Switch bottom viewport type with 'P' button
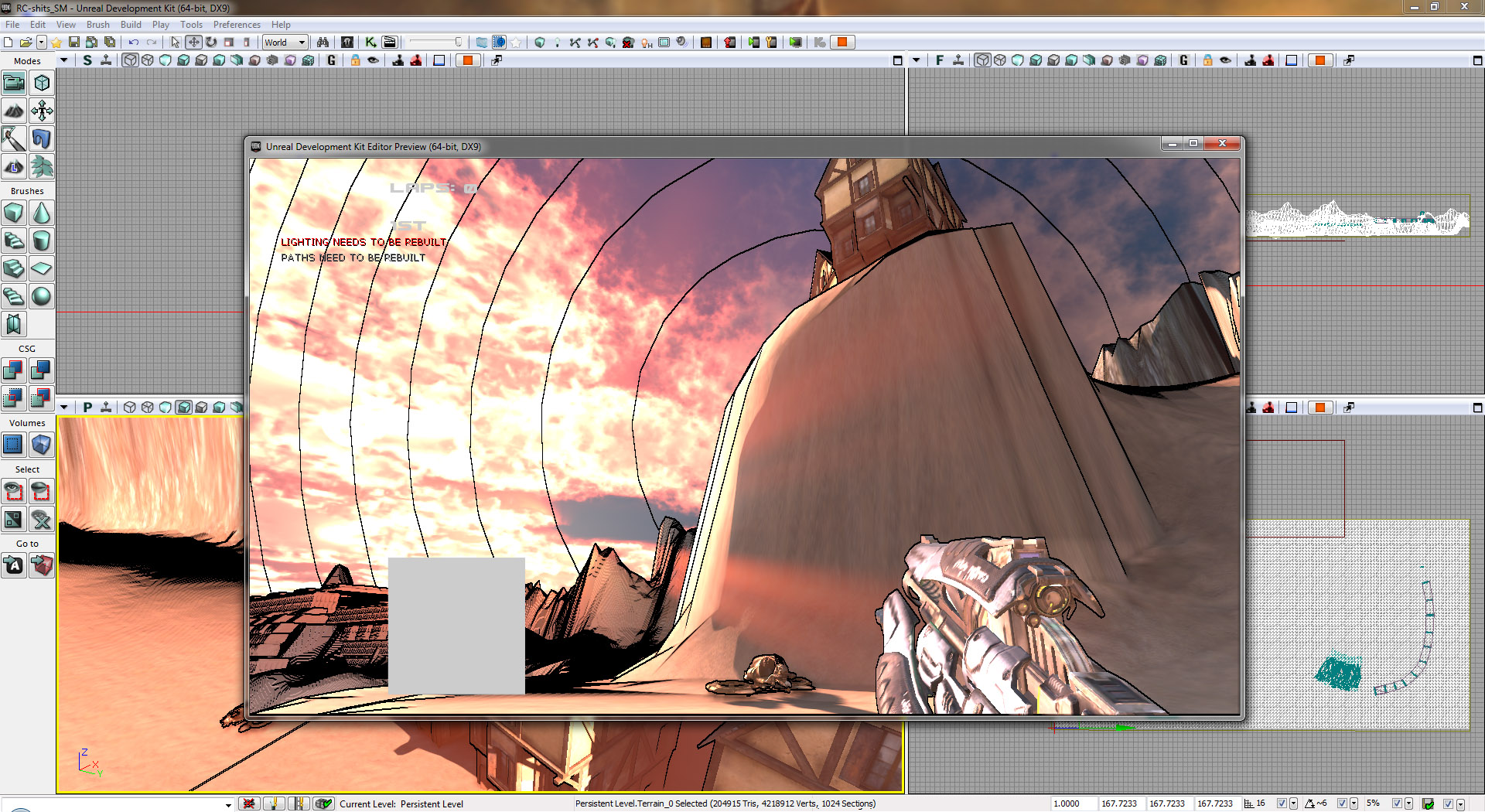 click(x=87, y=407)
